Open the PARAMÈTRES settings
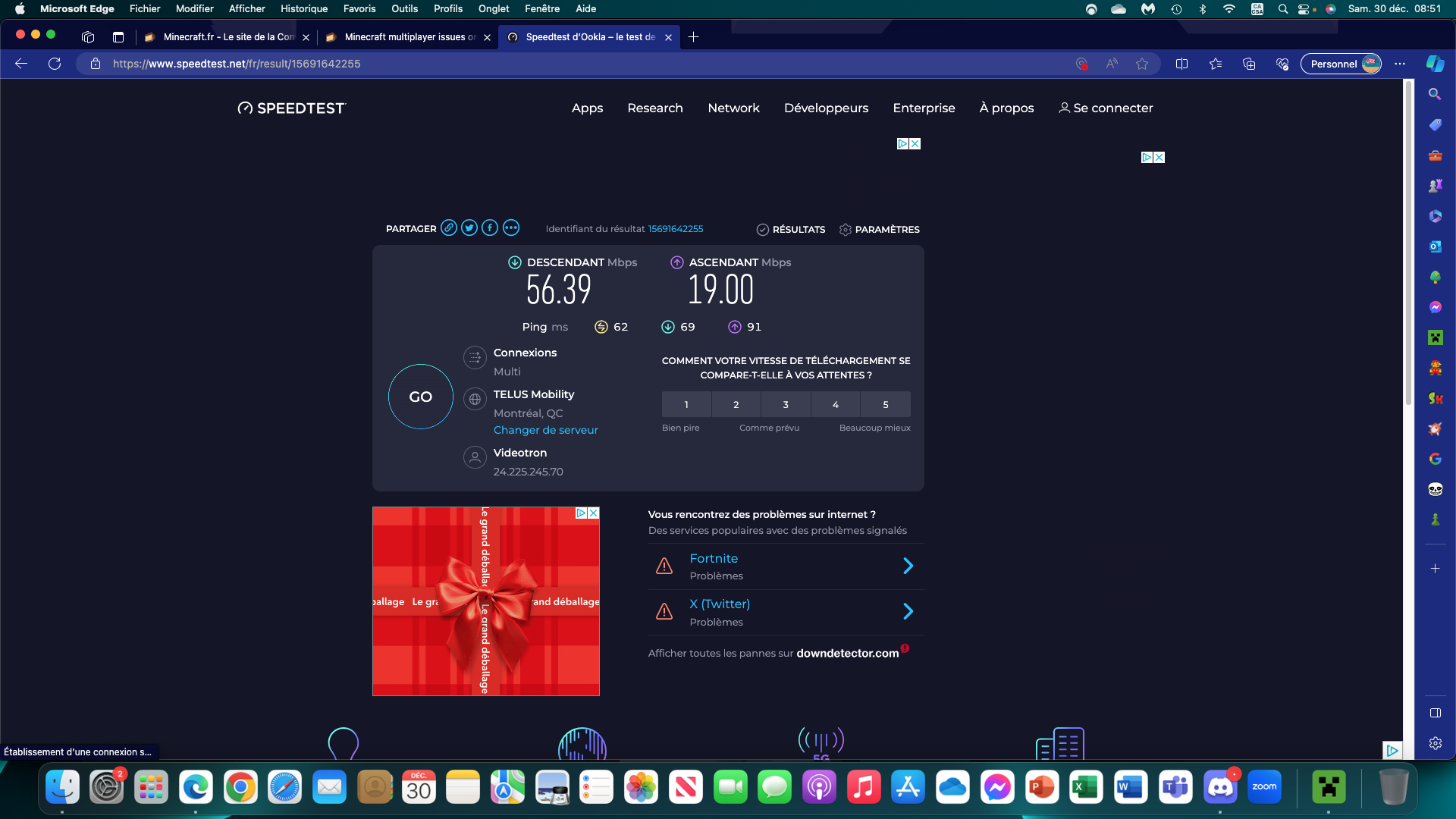 pyautogui.click(x=880, y=229)
